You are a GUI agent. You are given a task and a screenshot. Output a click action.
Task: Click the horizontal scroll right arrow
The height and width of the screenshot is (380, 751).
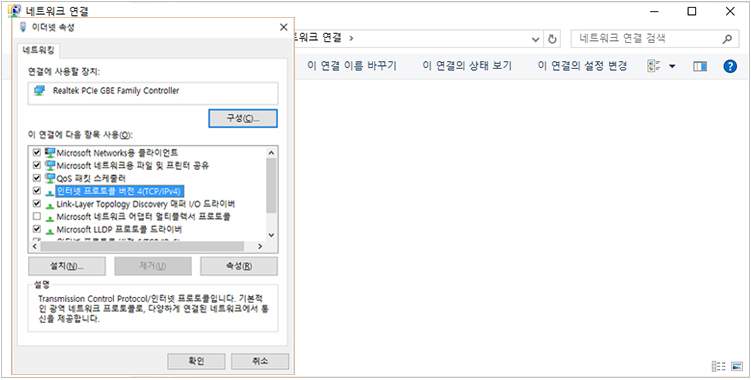pyautogui.click(x=260, y=246)
